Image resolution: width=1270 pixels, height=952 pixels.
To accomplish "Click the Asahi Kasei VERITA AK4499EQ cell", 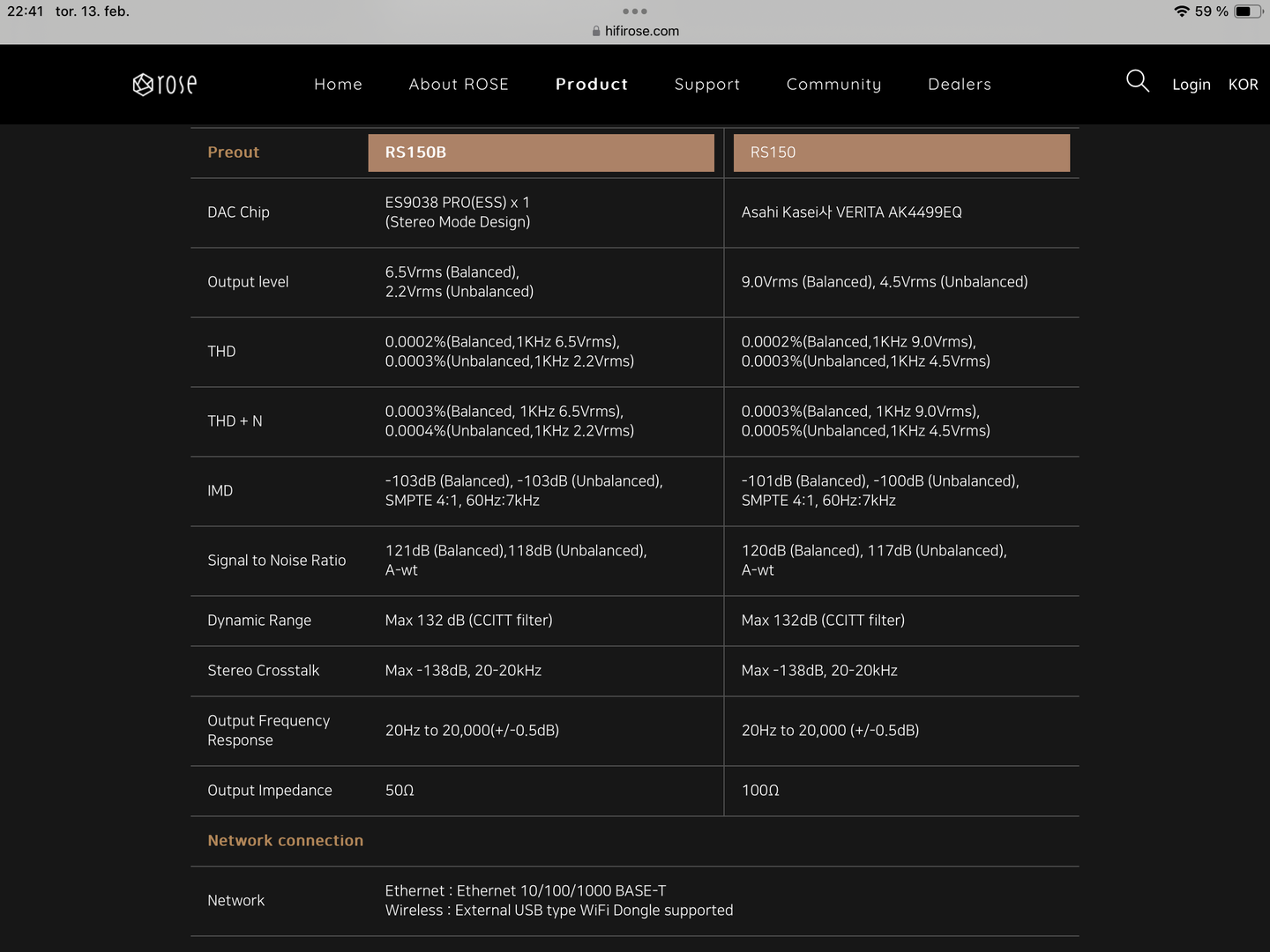I will tap(851, 212).
